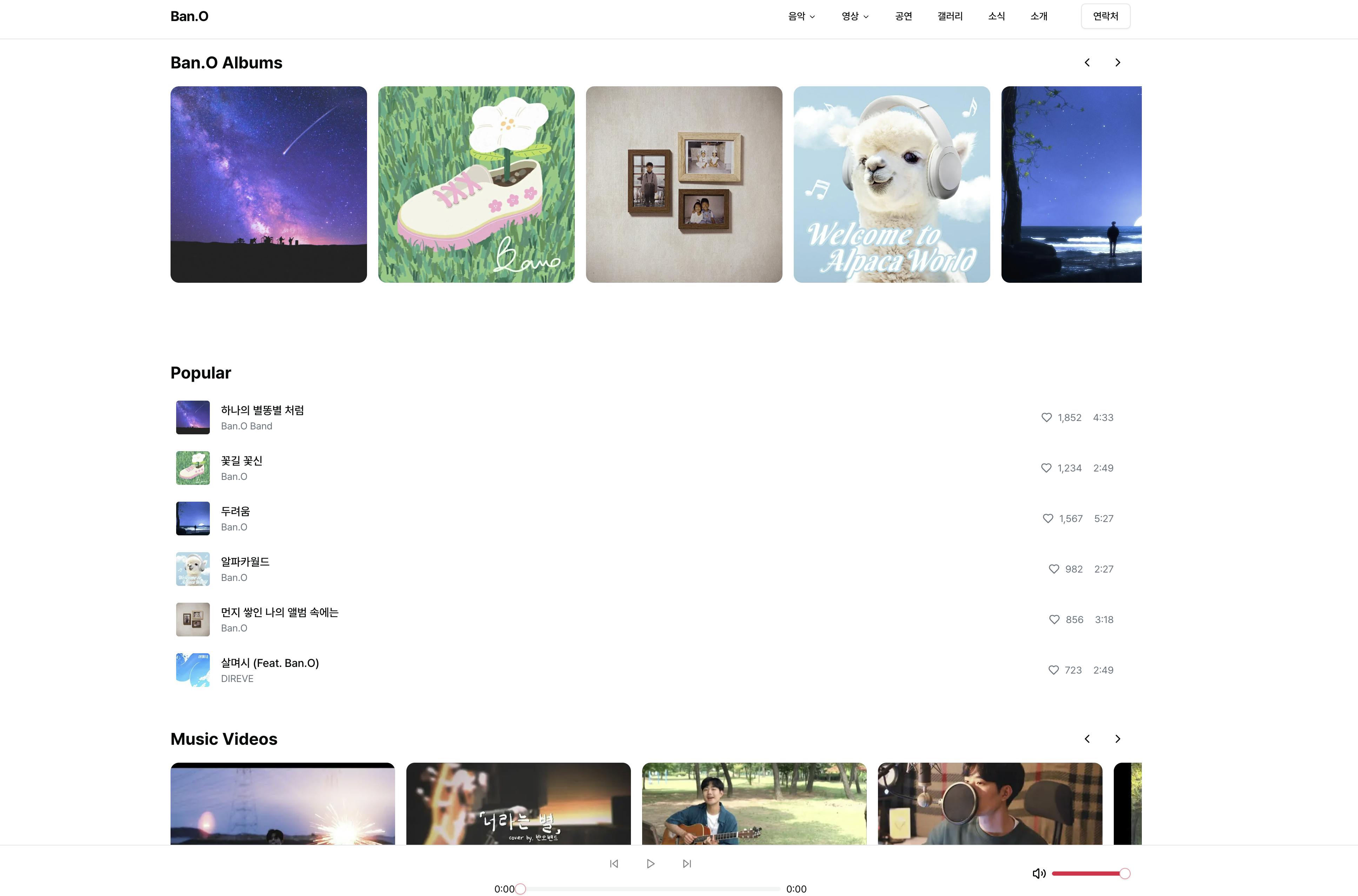Skip to the previous track
Screen dimensions: 1358x896
(614, 863)
